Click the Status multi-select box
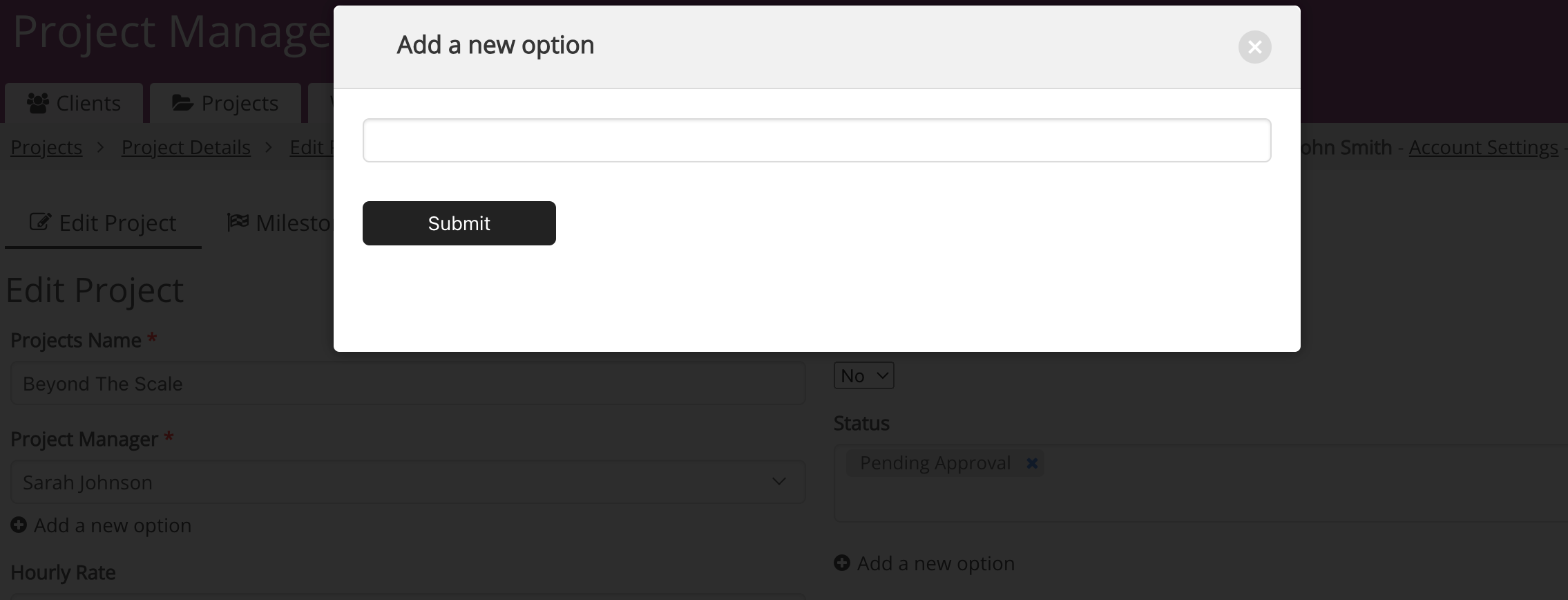Image resolution: width=1568 pixels, height=600 pixels. coord(1201,483)
